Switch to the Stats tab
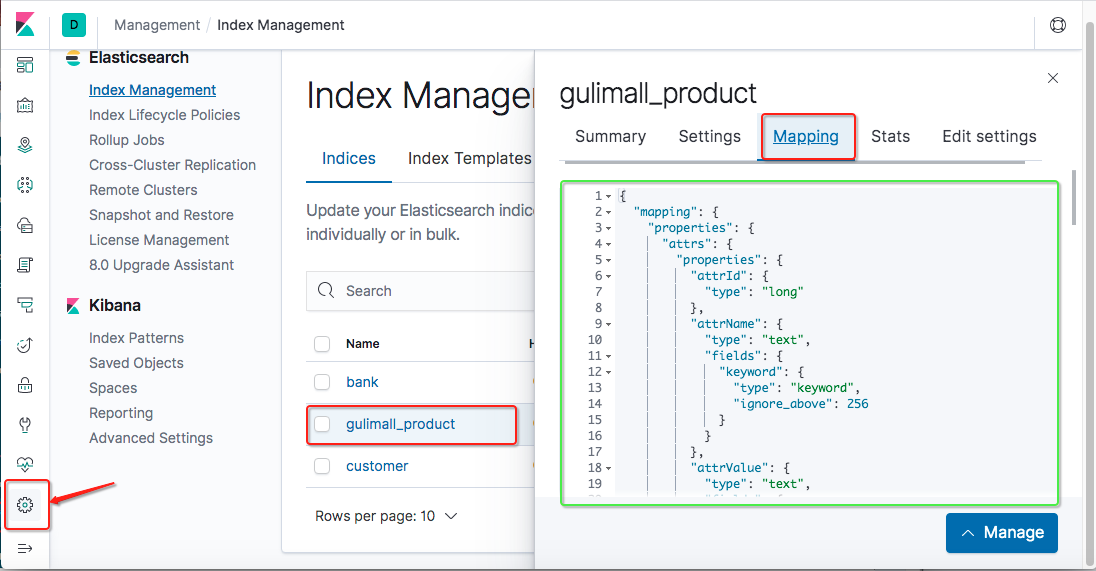Viewport: 1096px width, 571px height. 890,136
